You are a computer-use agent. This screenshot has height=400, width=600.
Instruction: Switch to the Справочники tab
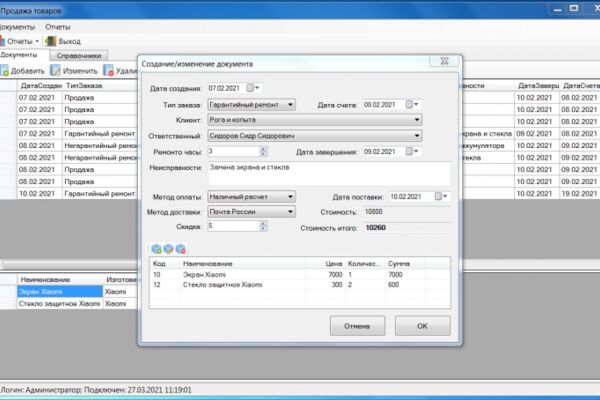(79, 56)
